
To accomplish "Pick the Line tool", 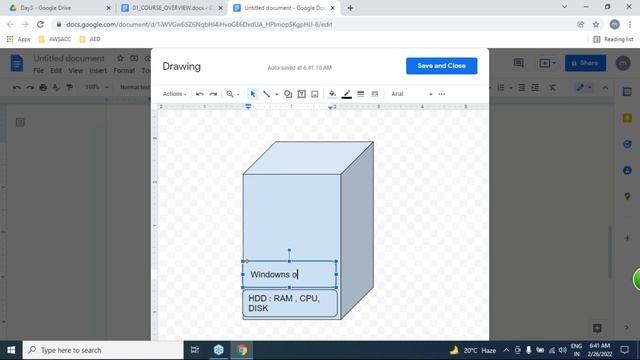I will coord(267,94).
